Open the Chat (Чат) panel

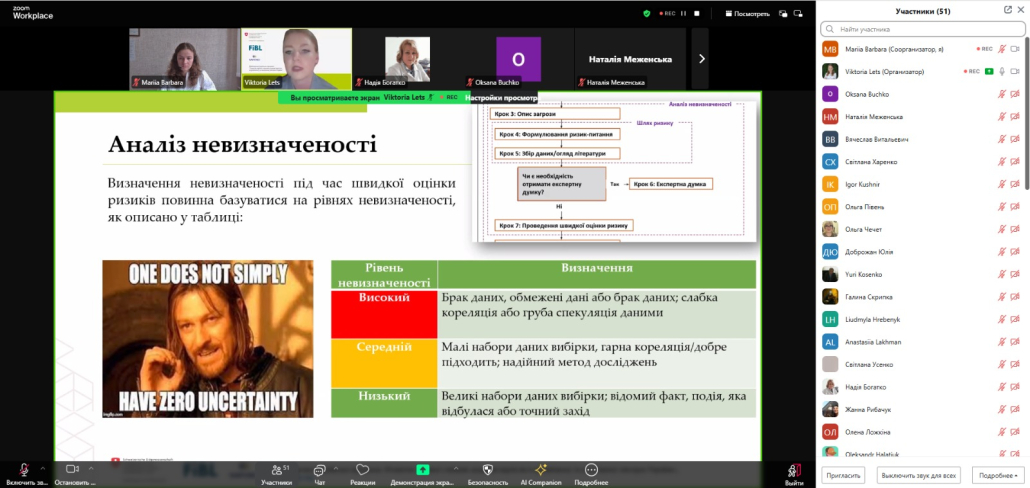(319, 471)
